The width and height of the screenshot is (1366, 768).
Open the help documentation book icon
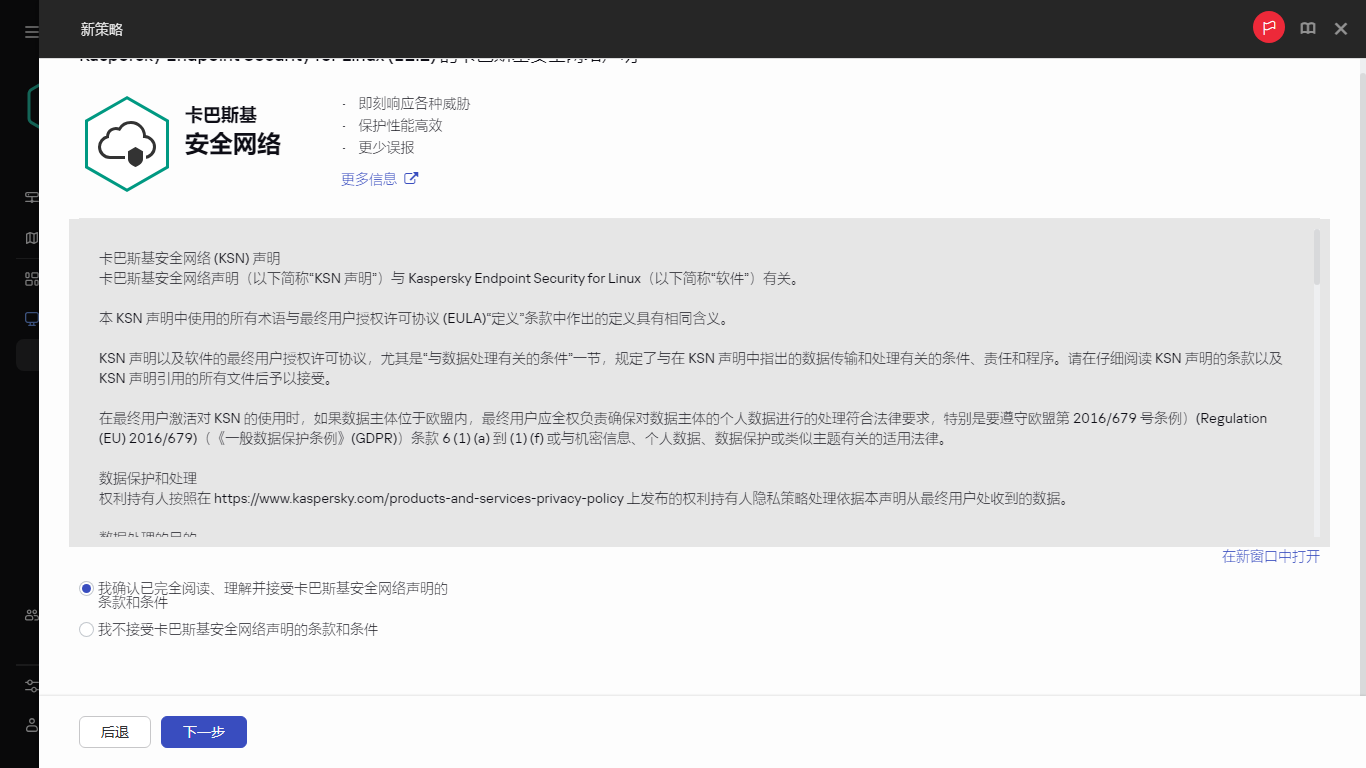(1308, 28)
